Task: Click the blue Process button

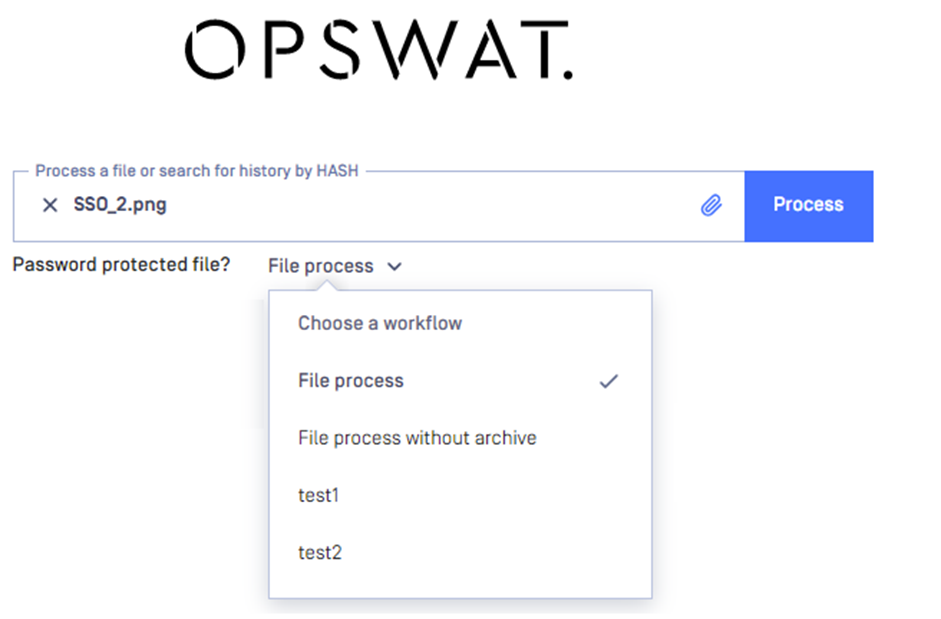Action: pyautogui.click(x=808, y=206)
